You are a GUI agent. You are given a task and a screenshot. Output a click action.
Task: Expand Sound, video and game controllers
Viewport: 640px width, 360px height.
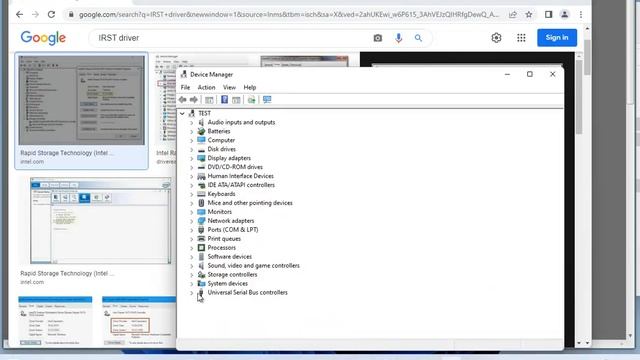(191, 266)
